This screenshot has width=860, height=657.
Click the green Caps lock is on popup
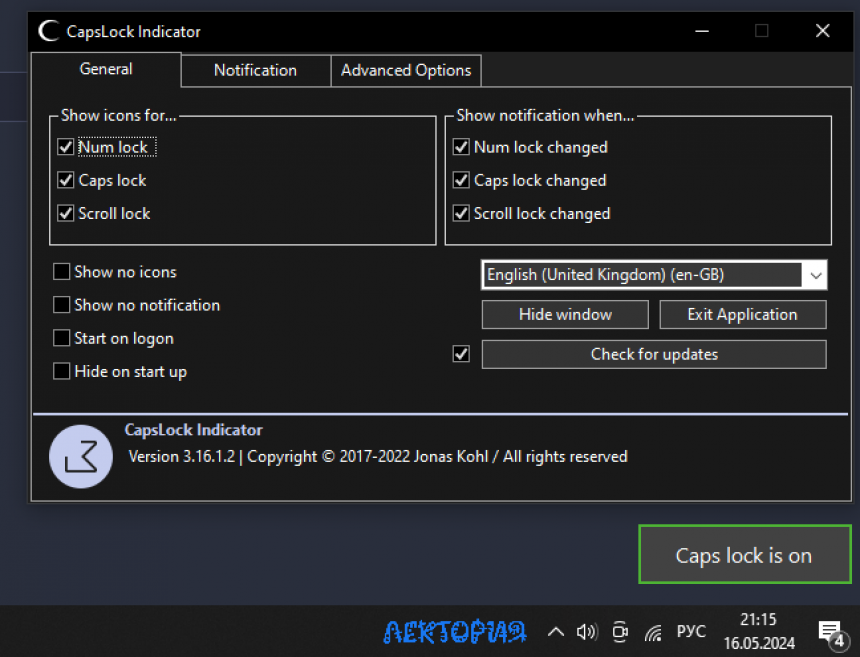click(744, 554)
